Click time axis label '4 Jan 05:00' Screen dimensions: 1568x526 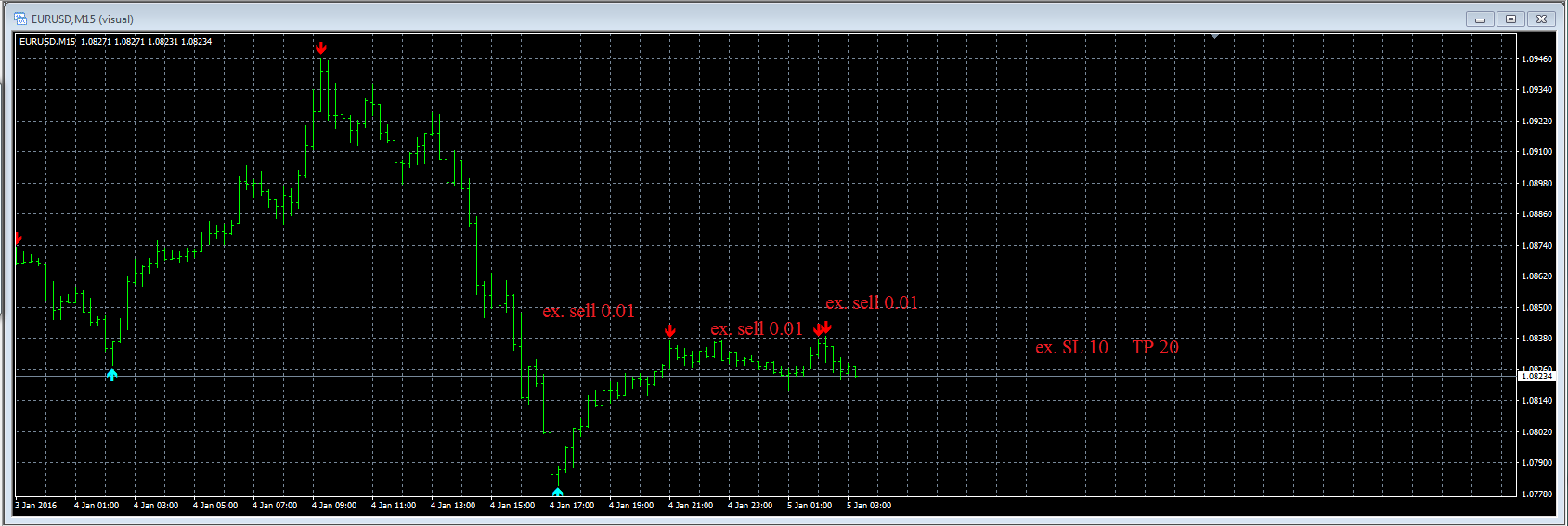coord(215,506)
